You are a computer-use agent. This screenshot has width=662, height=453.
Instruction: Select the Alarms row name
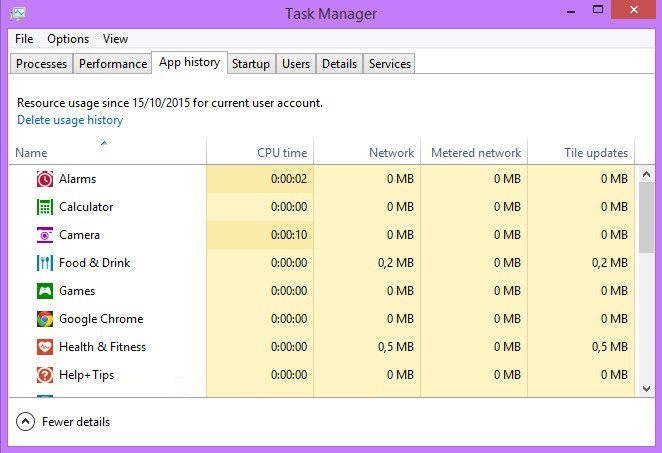78,179
